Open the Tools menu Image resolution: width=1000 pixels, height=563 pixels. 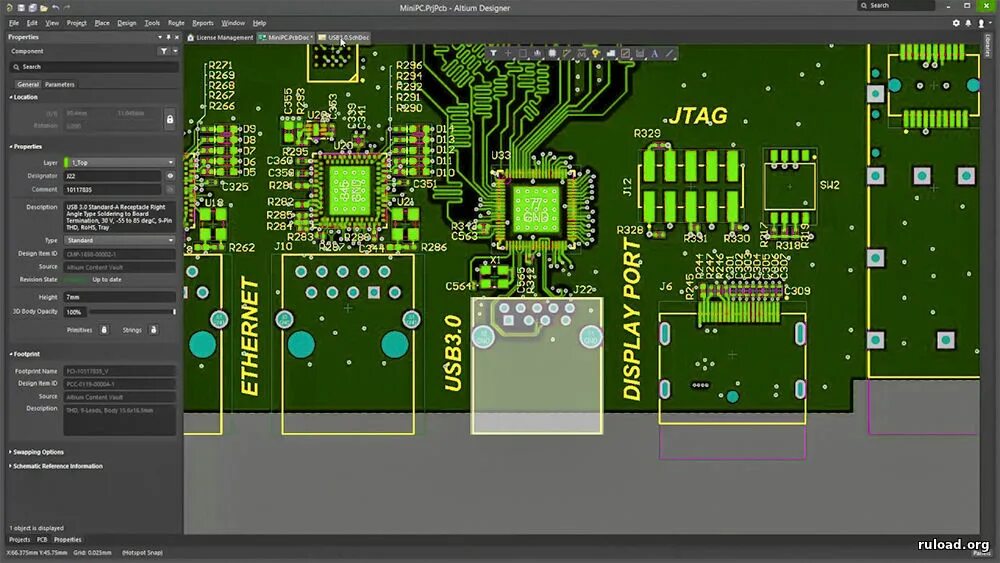coord(152,23)
